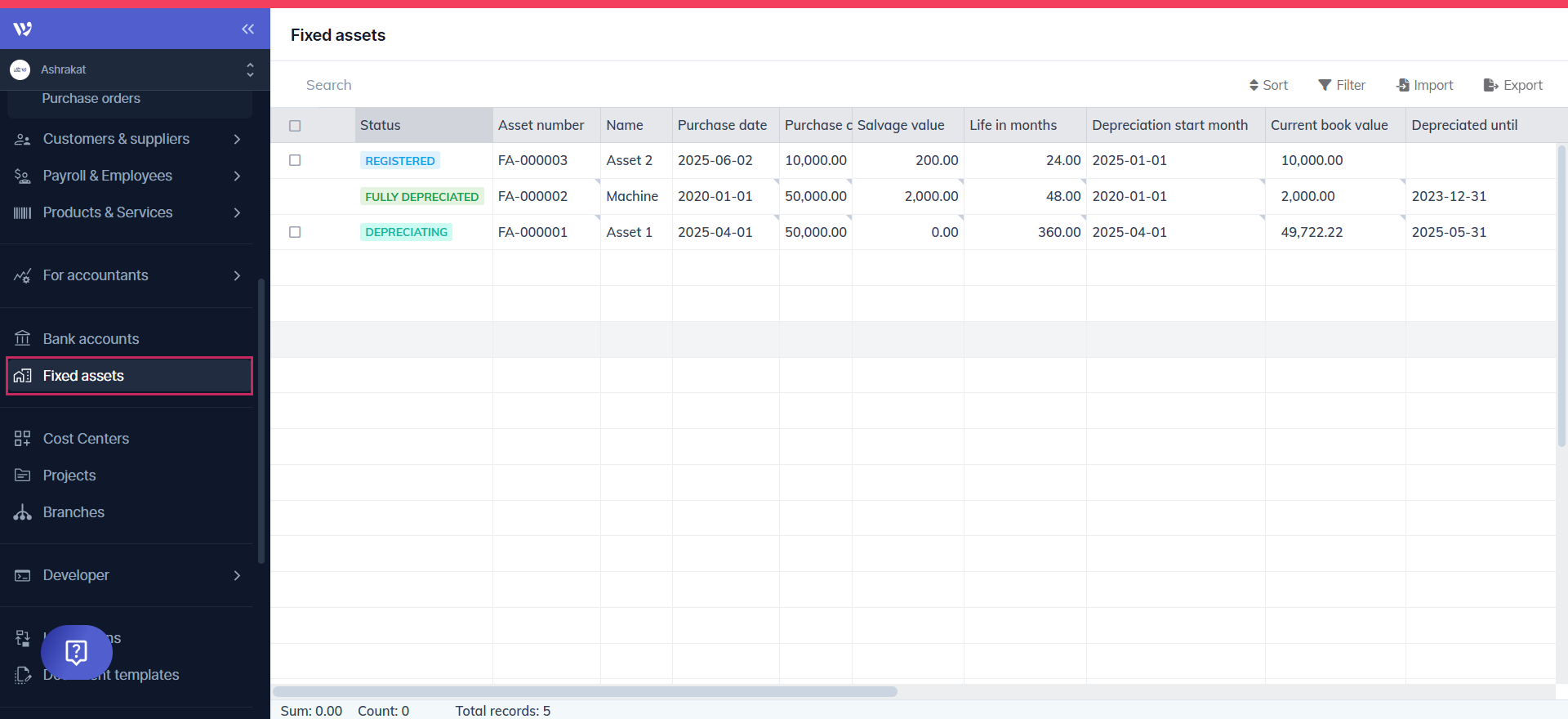
Task: Click the Branches tree icon
Action: point(23,512)
